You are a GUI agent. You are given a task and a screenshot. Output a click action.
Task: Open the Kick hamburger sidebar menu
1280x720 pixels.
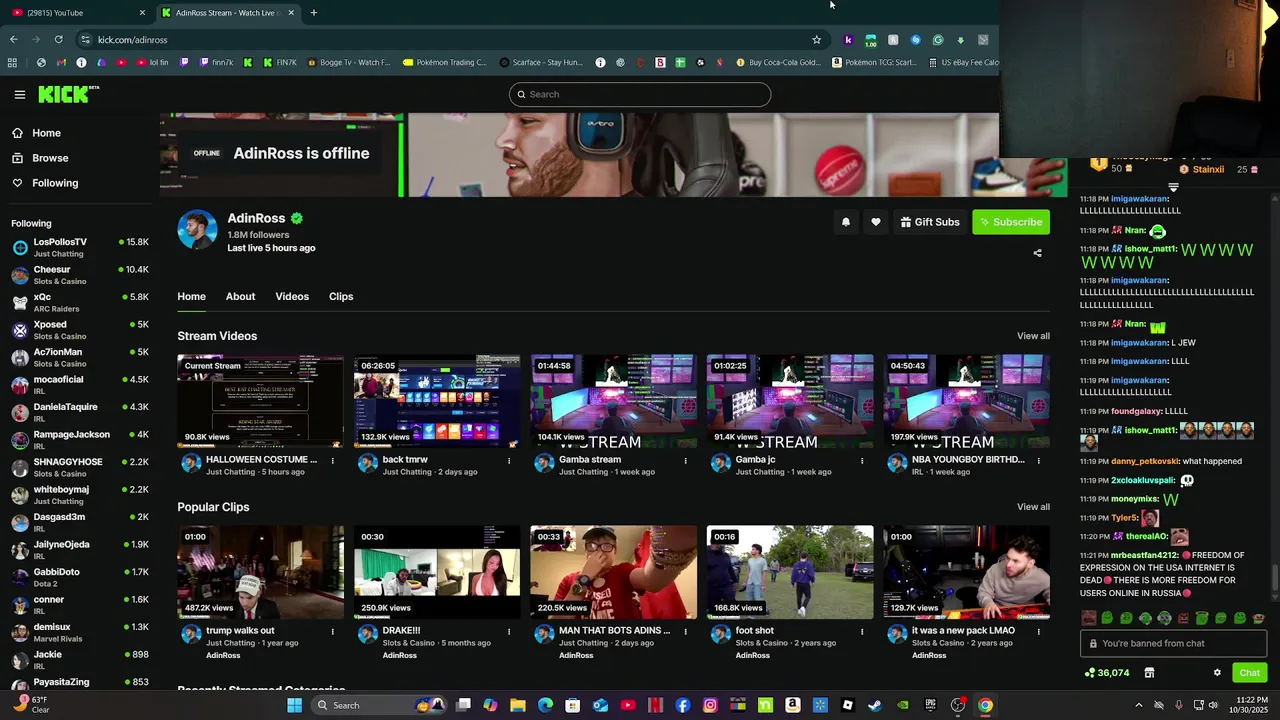(x=19, y=95)
